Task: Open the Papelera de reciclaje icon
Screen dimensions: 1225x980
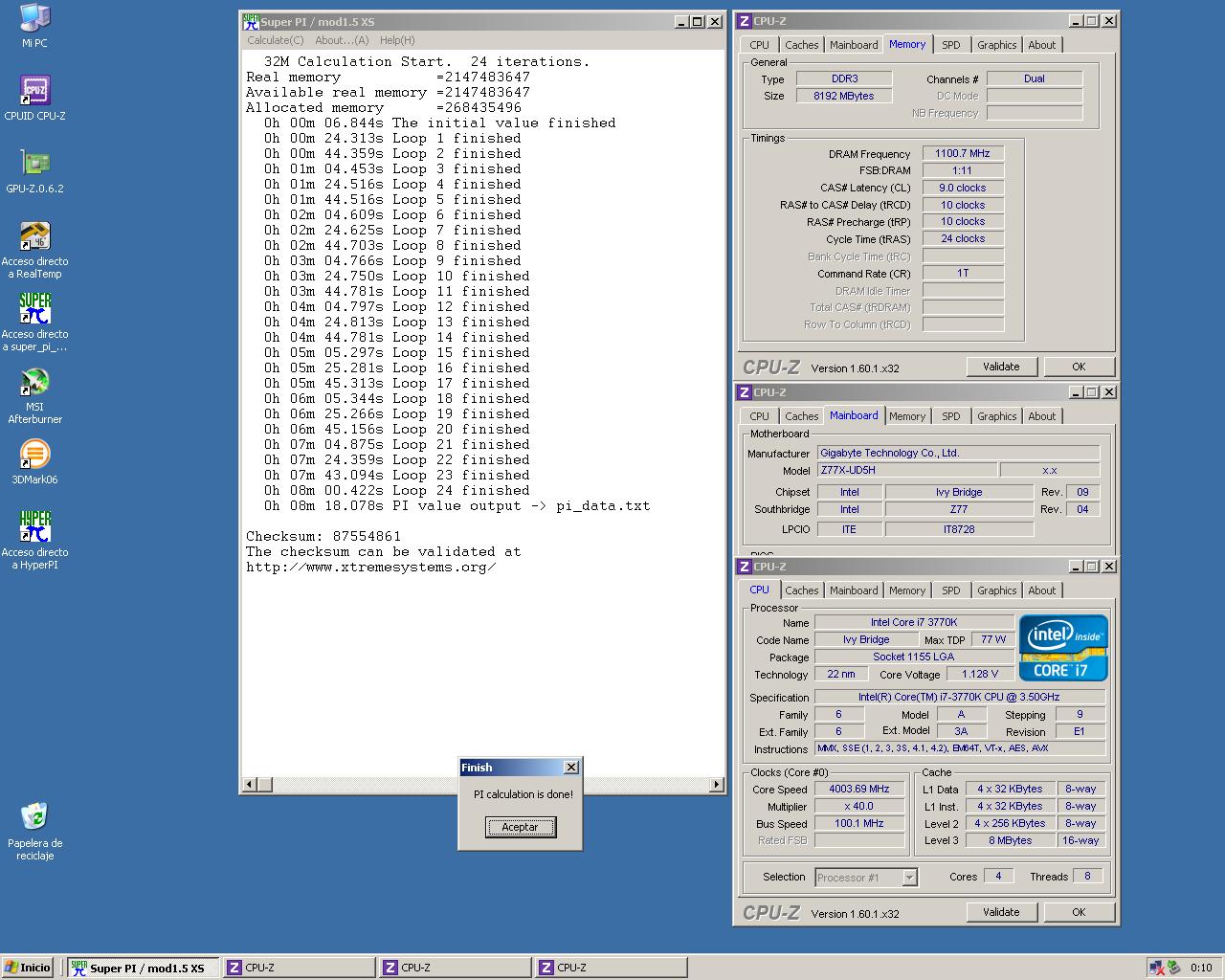Action: pos(34,816)
